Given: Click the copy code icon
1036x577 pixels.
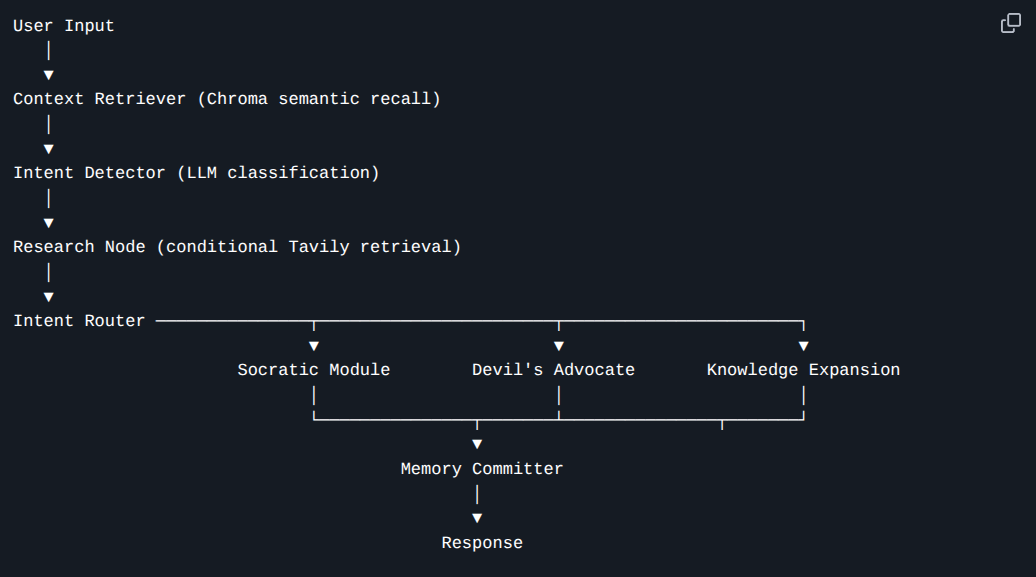Looking at the screenshot, I should pos(1011,24).
